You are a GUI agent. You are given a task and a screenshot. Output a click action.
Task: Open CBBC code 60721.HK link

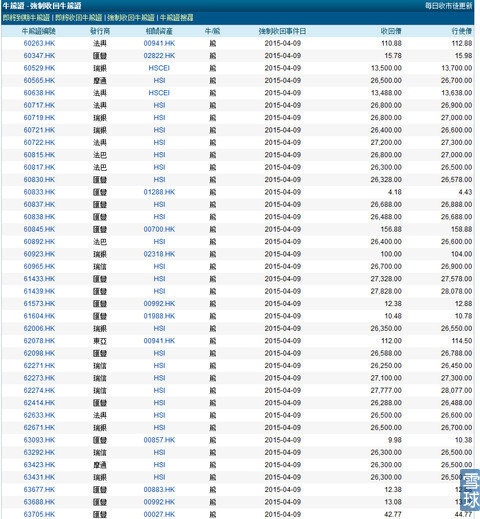pyautogui.click(x=39, y=130)
